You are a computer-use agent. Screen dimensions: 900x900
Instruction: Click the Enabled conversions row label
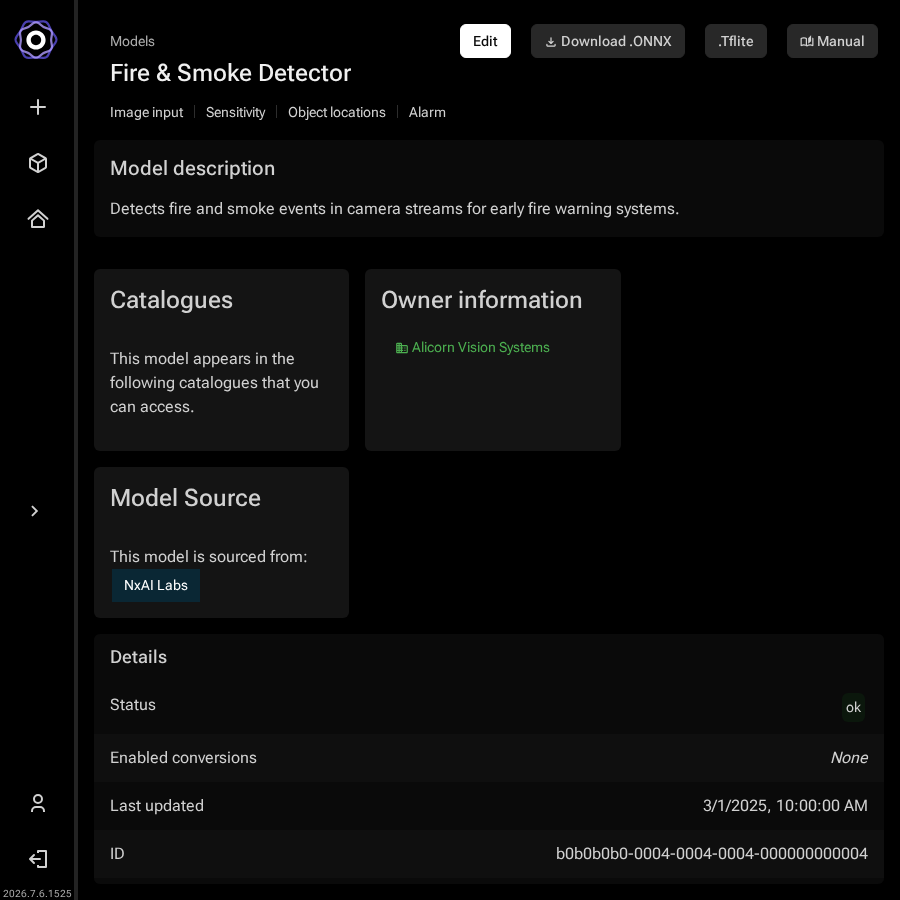[183, 758]
